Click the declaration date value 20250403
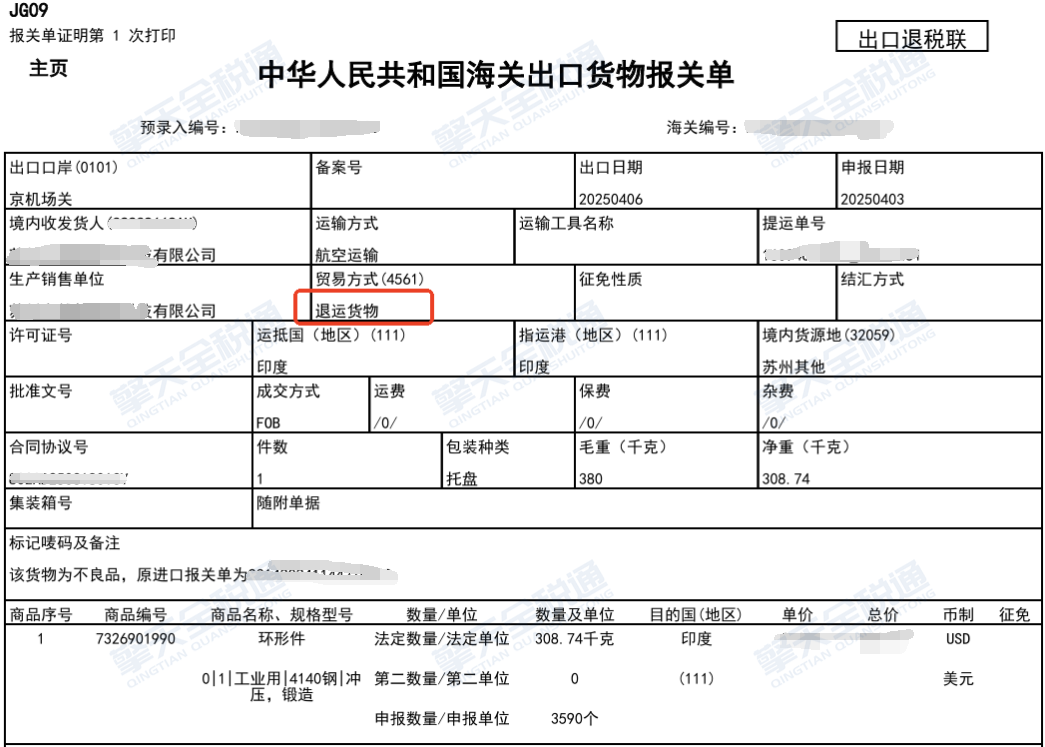Viewport: 1045px width, 747px height. pos(872,199)
